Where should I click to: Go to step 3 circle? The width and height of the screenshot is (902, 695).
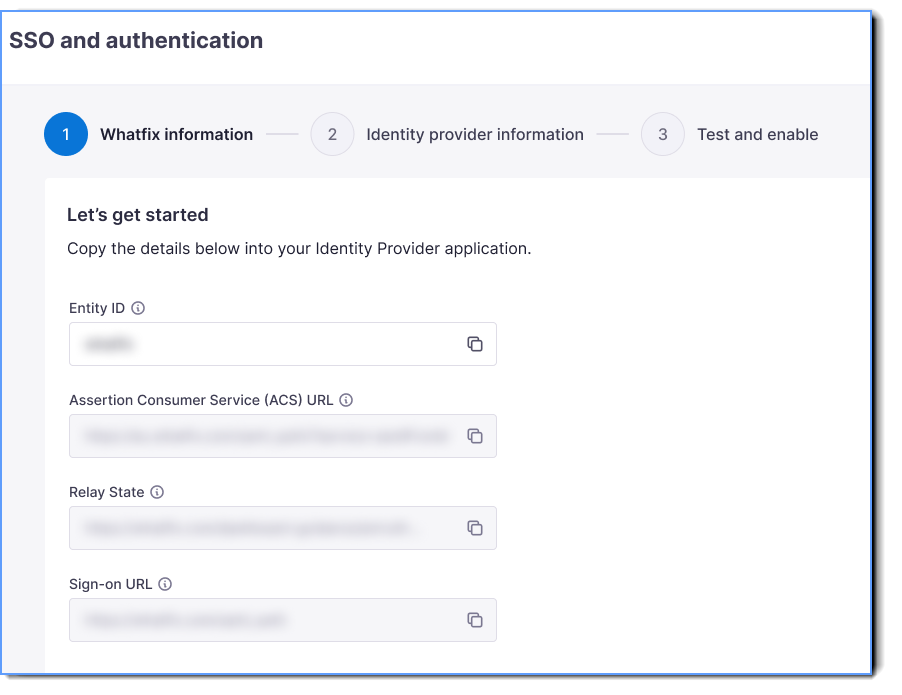(x=663, y=134)
